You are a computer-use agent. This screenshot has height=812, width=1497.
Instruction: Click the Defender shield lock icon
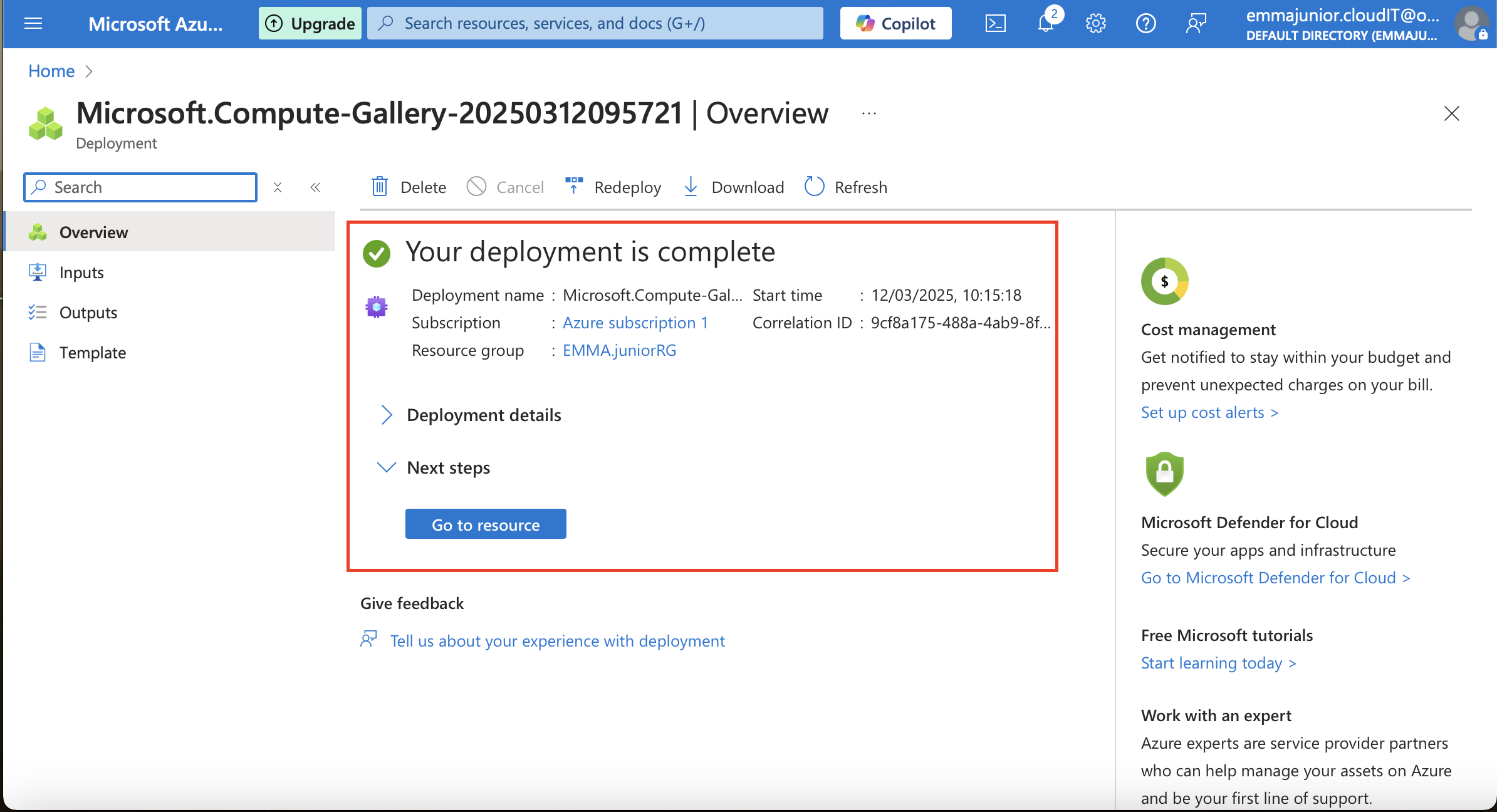tap(1165, 474)
